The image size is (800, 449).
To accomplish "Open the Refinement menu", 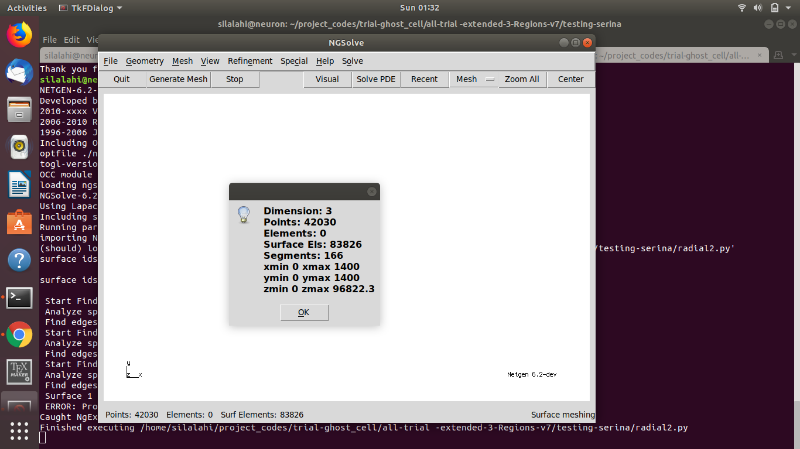I will [x=250, y=61].
